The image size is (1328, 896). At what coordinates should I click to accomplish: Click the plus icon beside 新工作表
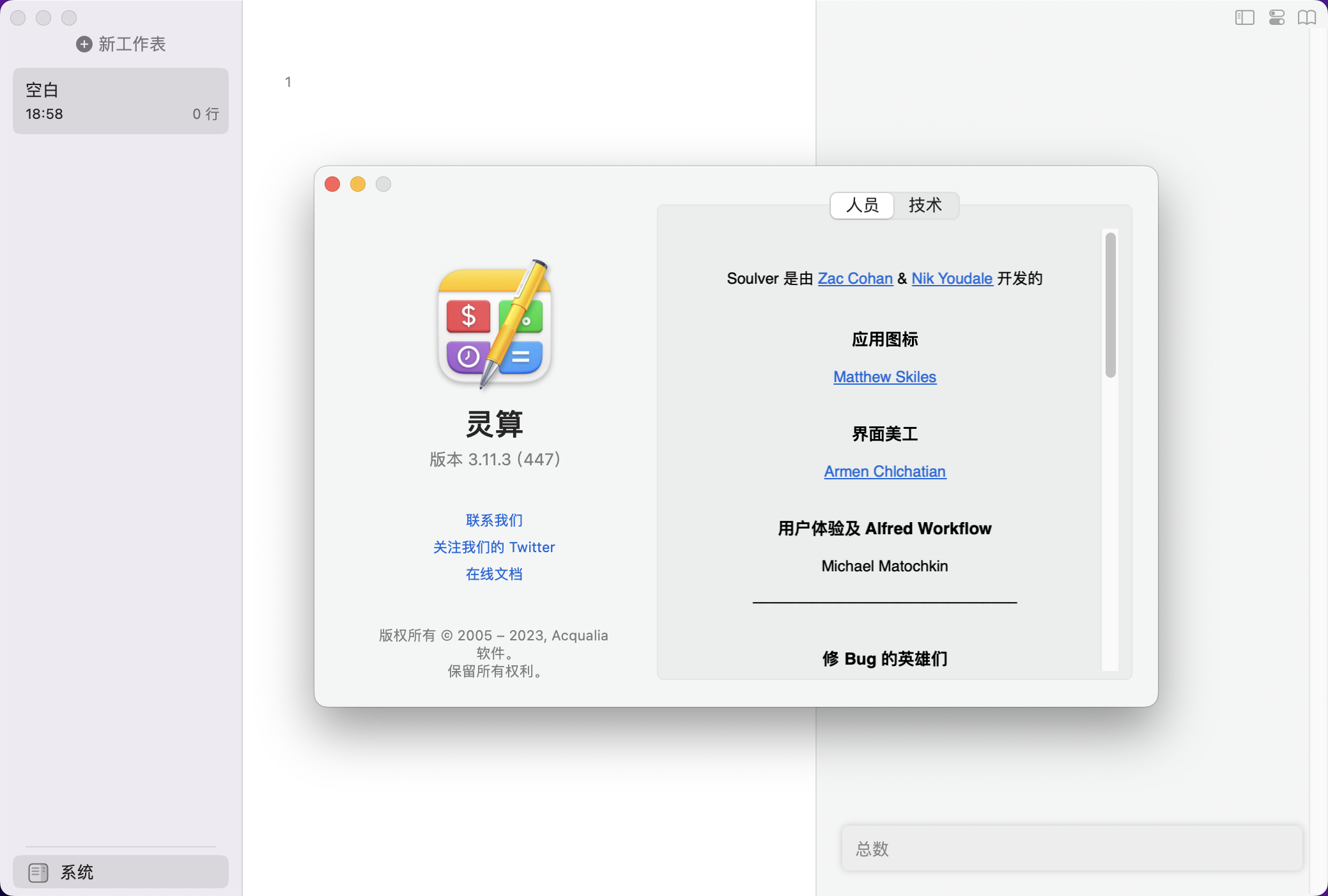84,44
